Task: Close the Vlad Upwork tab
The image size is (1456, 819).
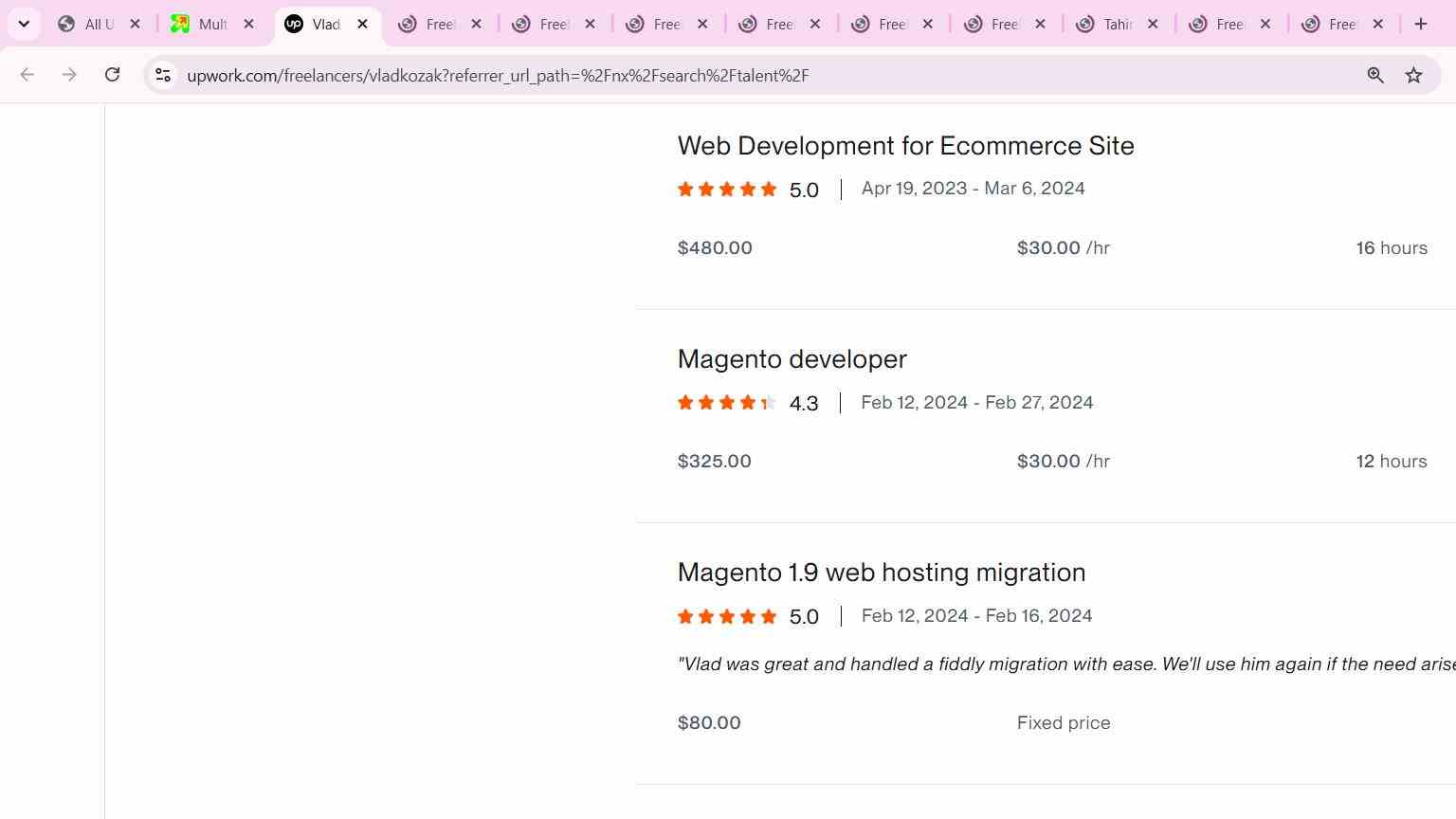Action: click(x=362, y=24)
